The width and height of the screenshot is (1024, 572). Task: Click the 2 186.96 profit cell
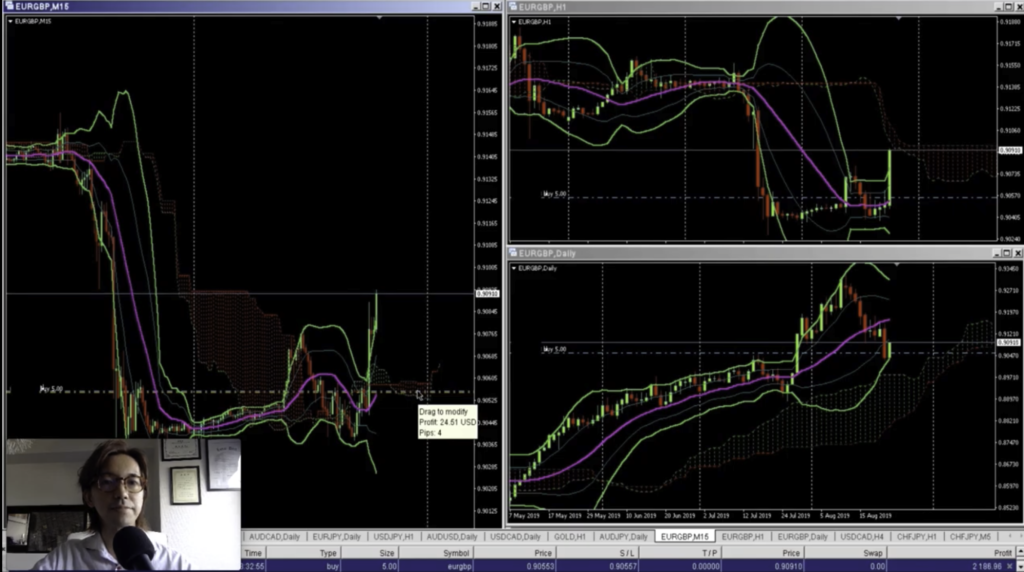pyautogui.click(x=986, y=566)
